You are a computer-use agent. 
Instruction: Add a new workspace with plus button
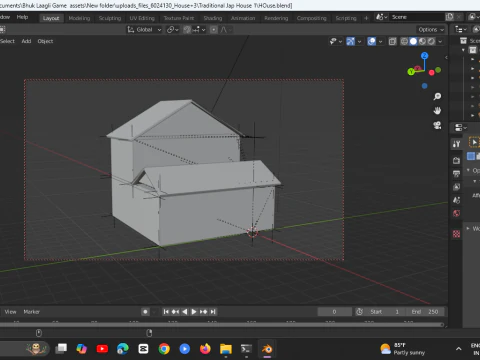point(366,18)
